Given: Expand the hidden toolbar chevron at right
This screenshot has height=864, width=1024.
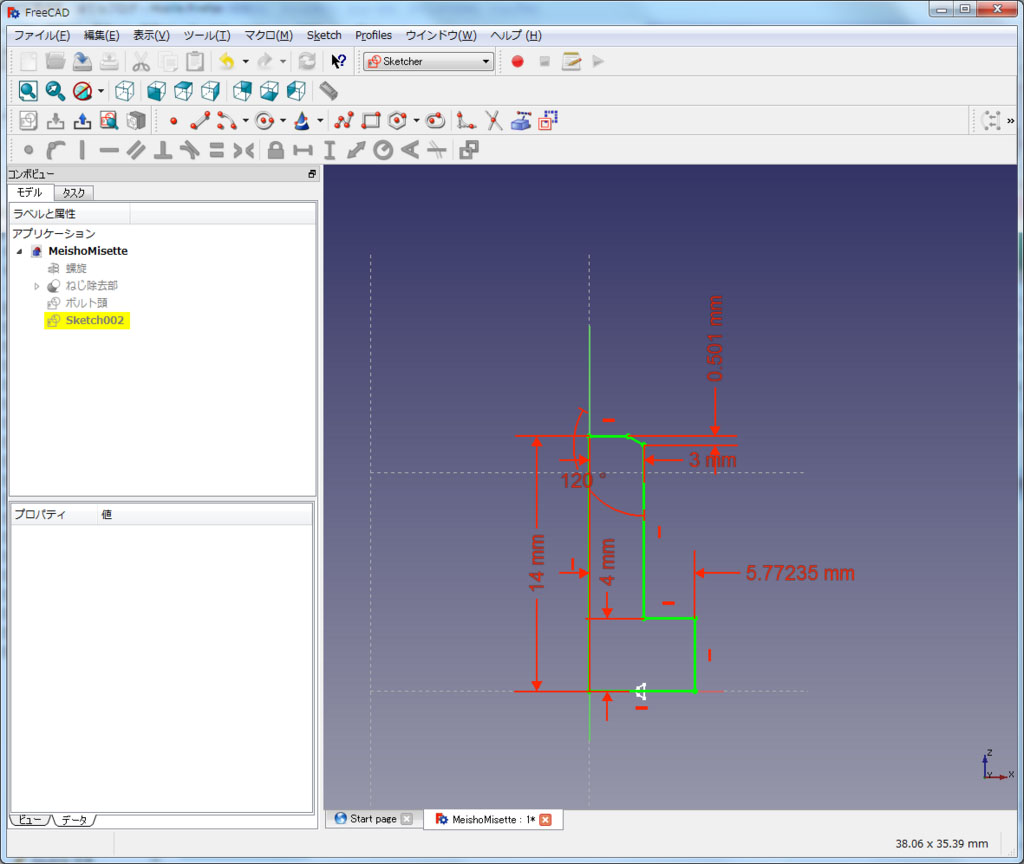Looking at the screenshot, I should coord(1010,121).
